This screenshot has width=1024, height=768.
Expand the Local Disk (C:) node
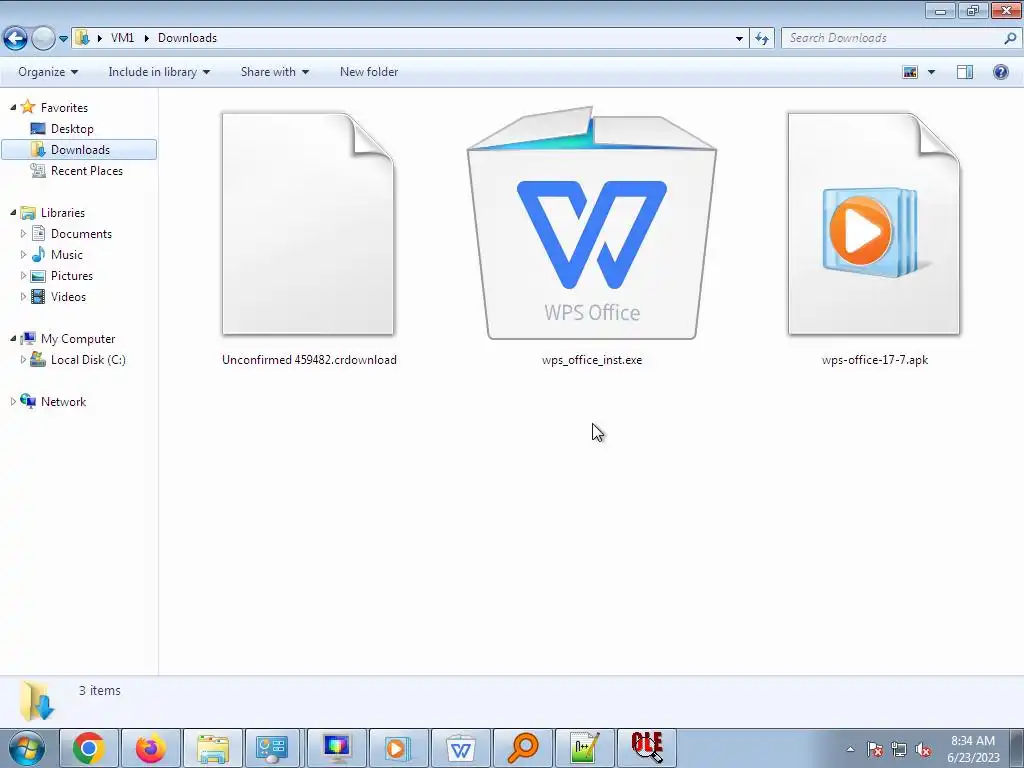(x=24, y=359)
